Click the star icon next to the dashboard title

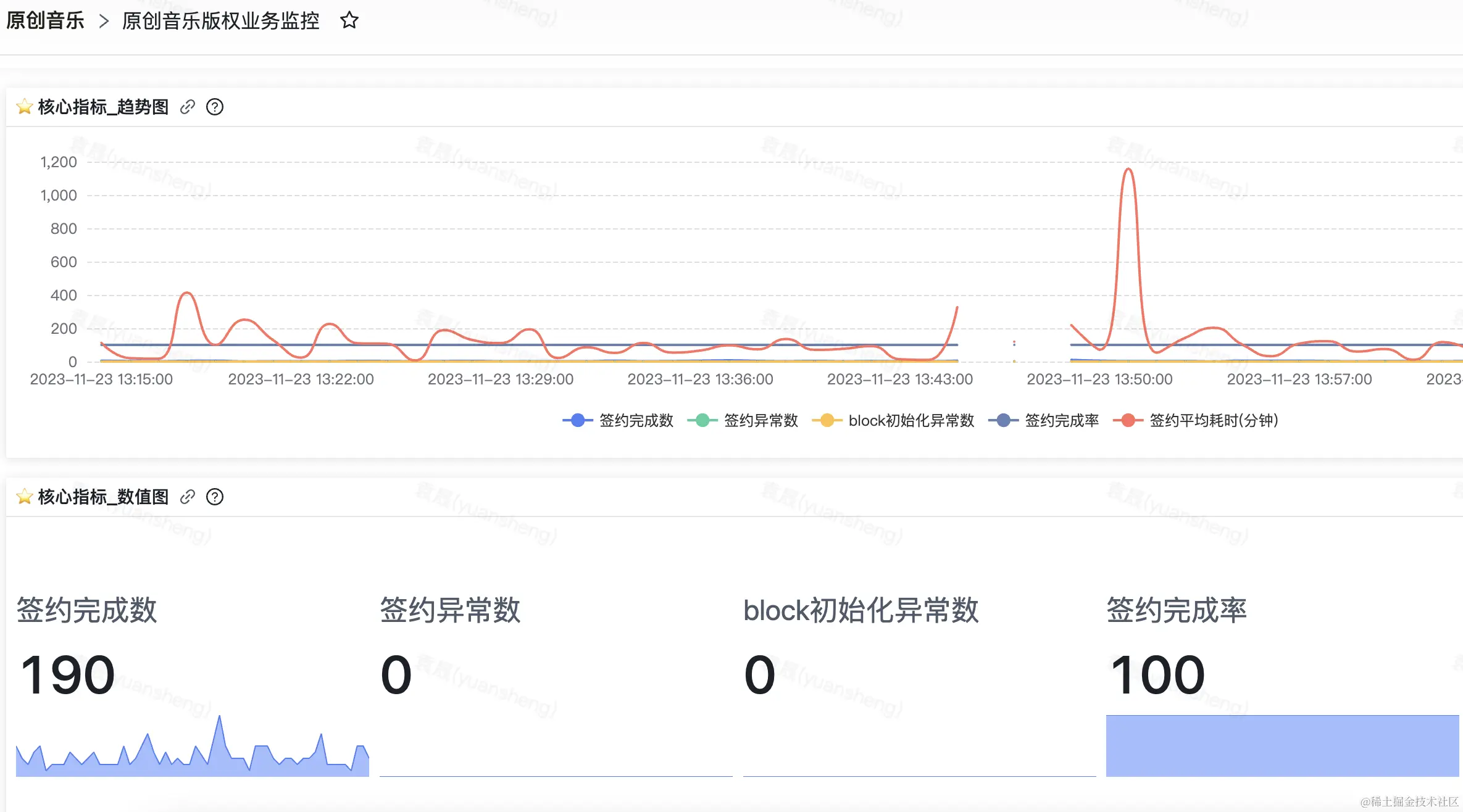[348, 20]
